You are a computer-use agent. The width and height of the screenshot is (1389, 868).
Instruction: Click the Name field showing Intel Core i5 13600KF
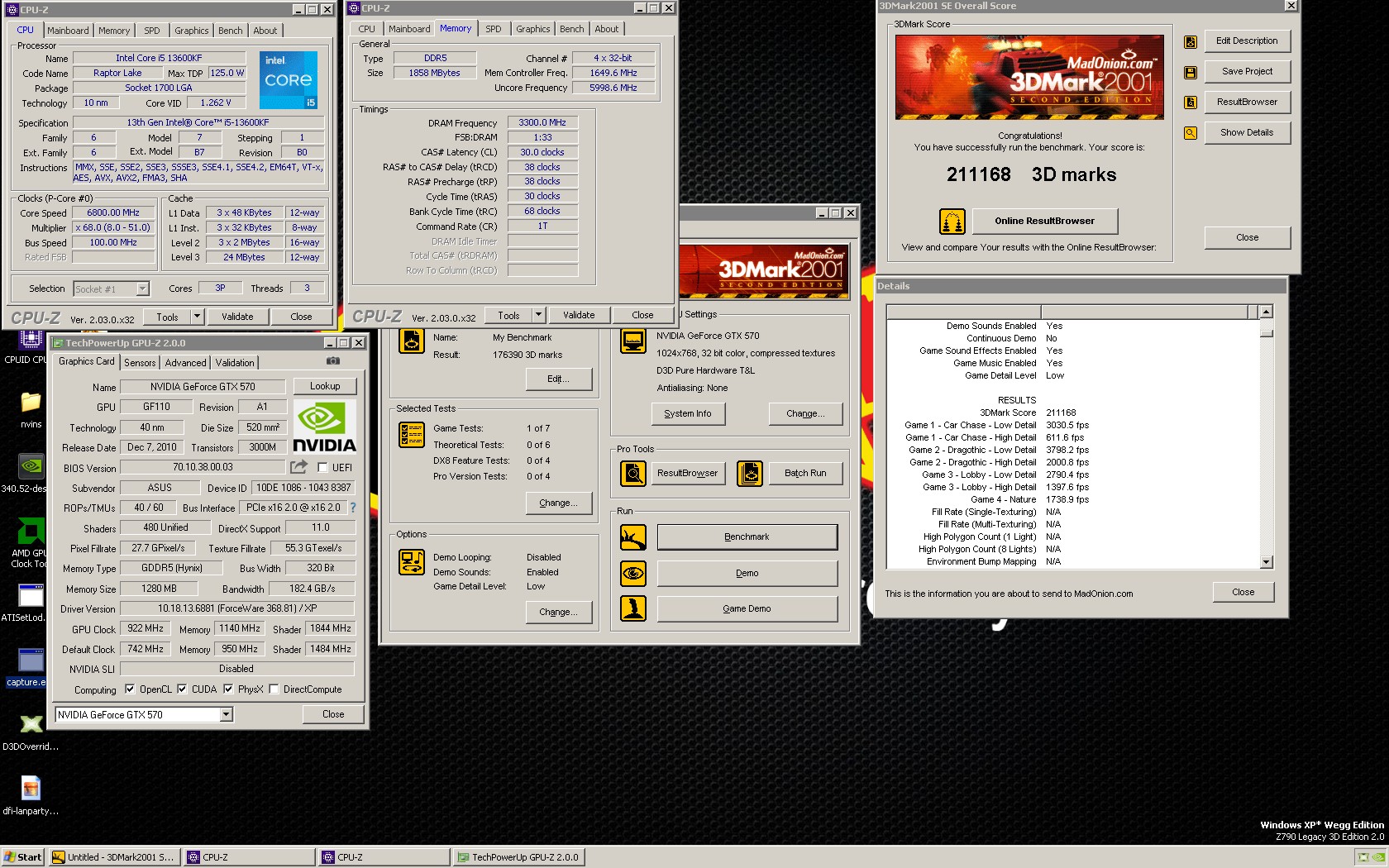(159, 58)
